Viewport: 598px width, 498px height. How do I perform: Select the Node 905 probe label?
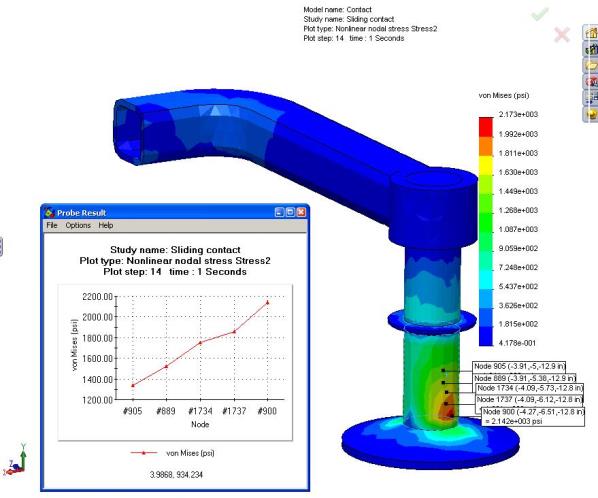click(x=519, y=366)
